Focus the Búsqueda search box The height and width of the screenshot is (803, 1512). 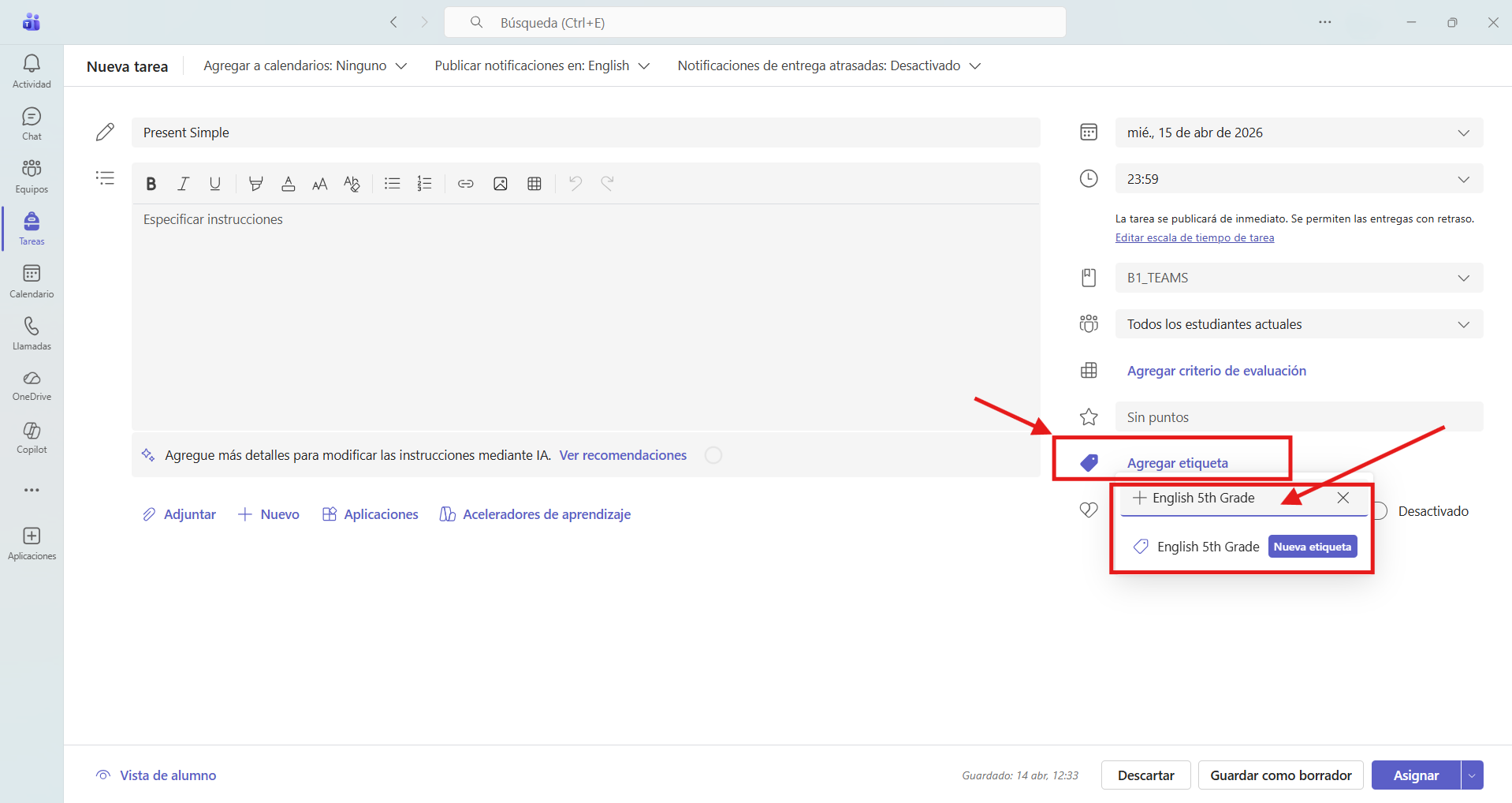pos(755,22)
